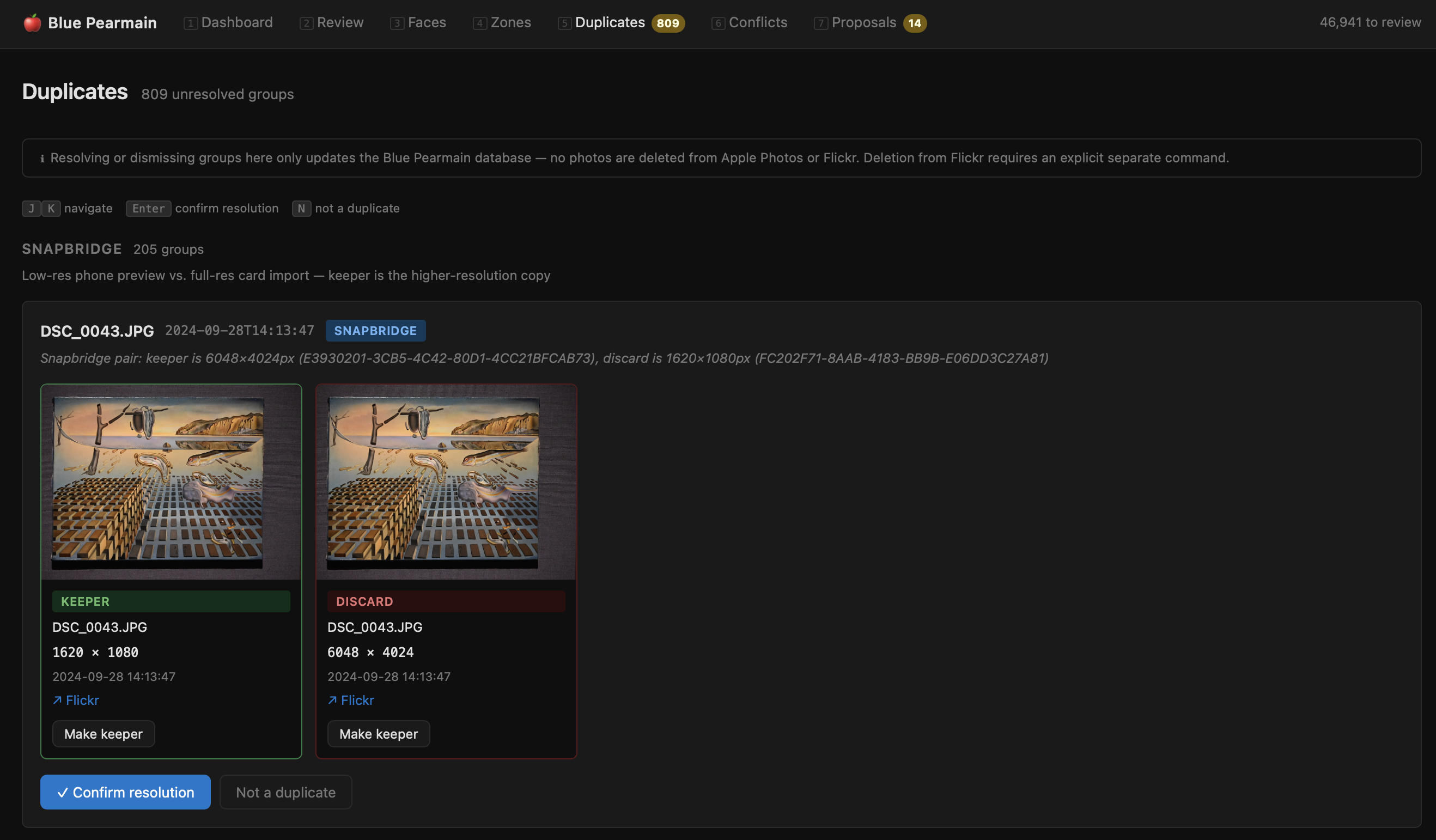Switch to the Review tab
Image resolution: width=1436 pixels, height=840 pixels.
pyautogui.click(x=332, y=23)
